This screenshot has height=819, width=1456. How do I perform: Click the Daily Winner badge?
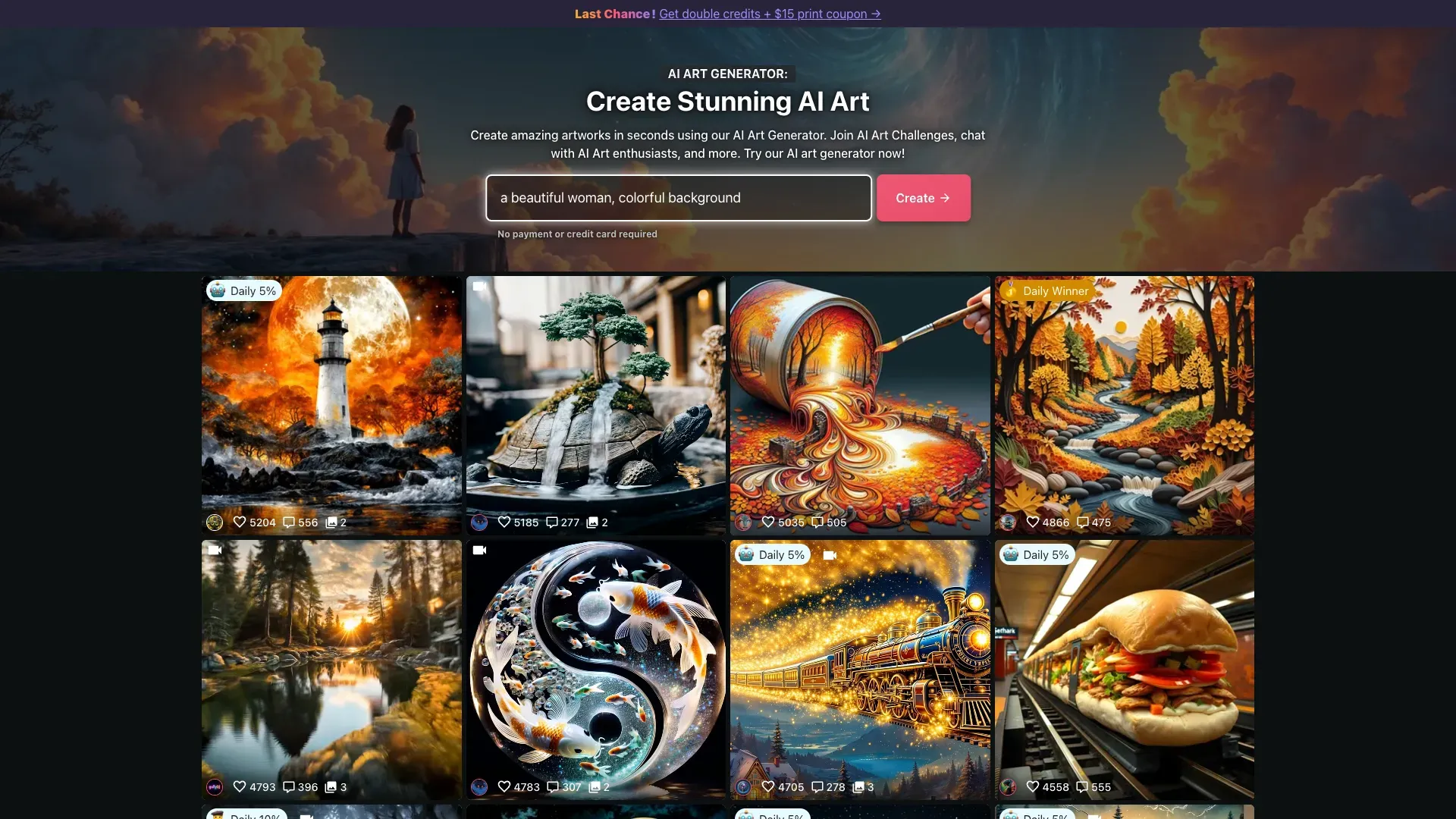click(1047, 290)
